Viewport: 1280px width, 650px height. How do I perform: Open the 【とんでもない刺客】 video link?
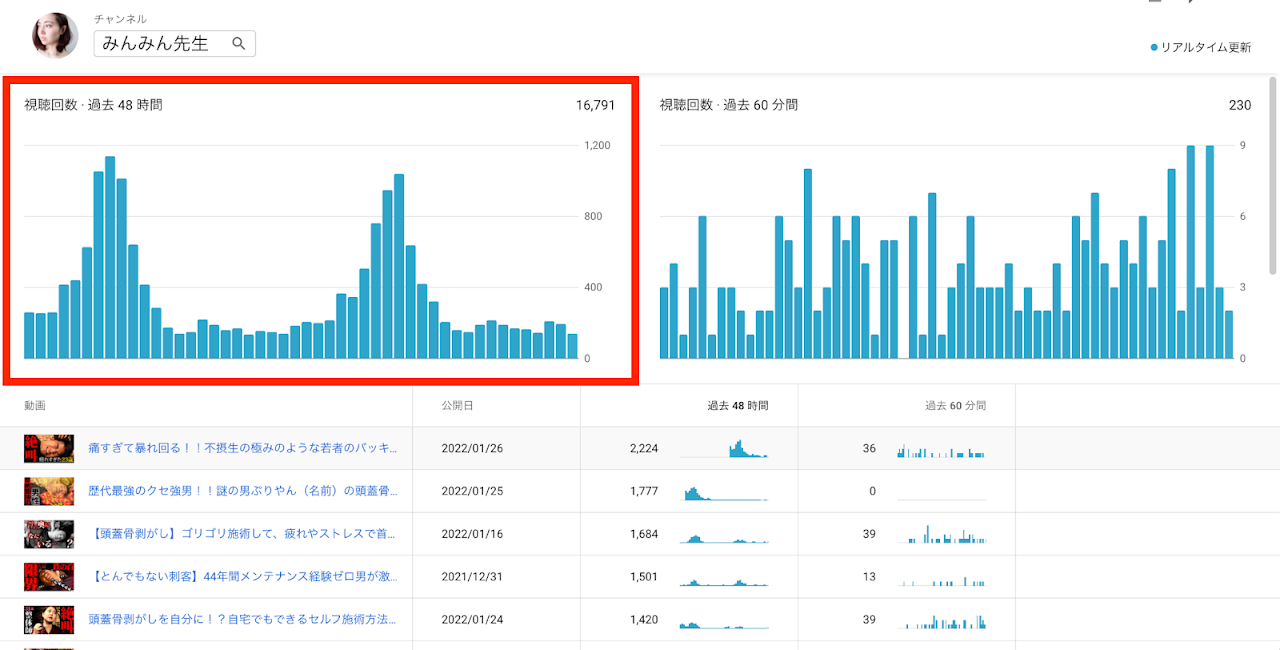[x=243, y=577]
